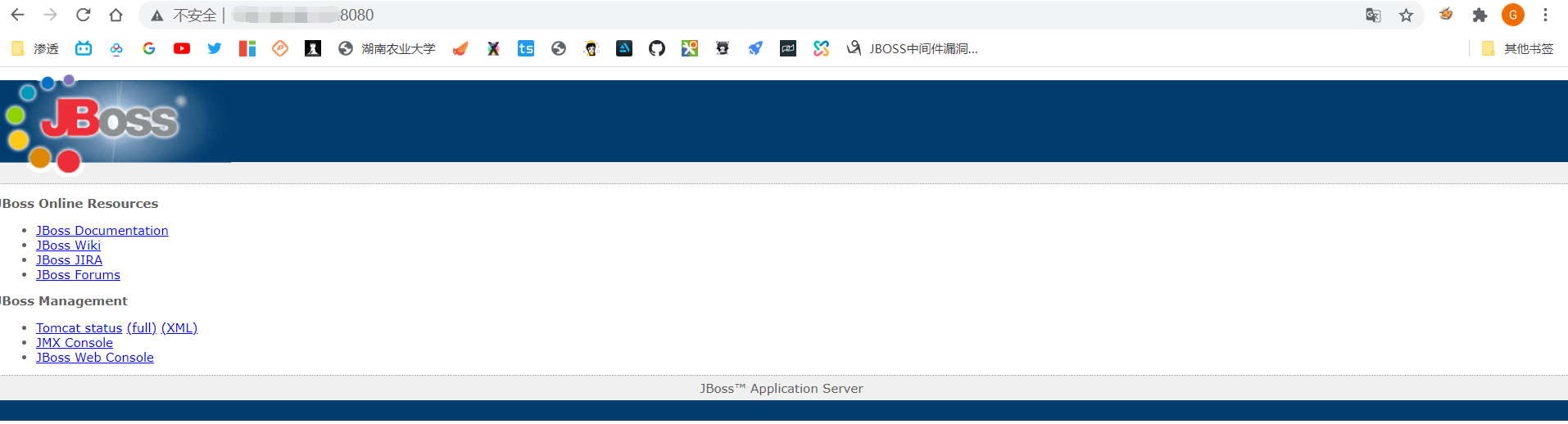Screen dimensions: 1568x424
Task: Reload the current page
Action: tap(83, 15)
